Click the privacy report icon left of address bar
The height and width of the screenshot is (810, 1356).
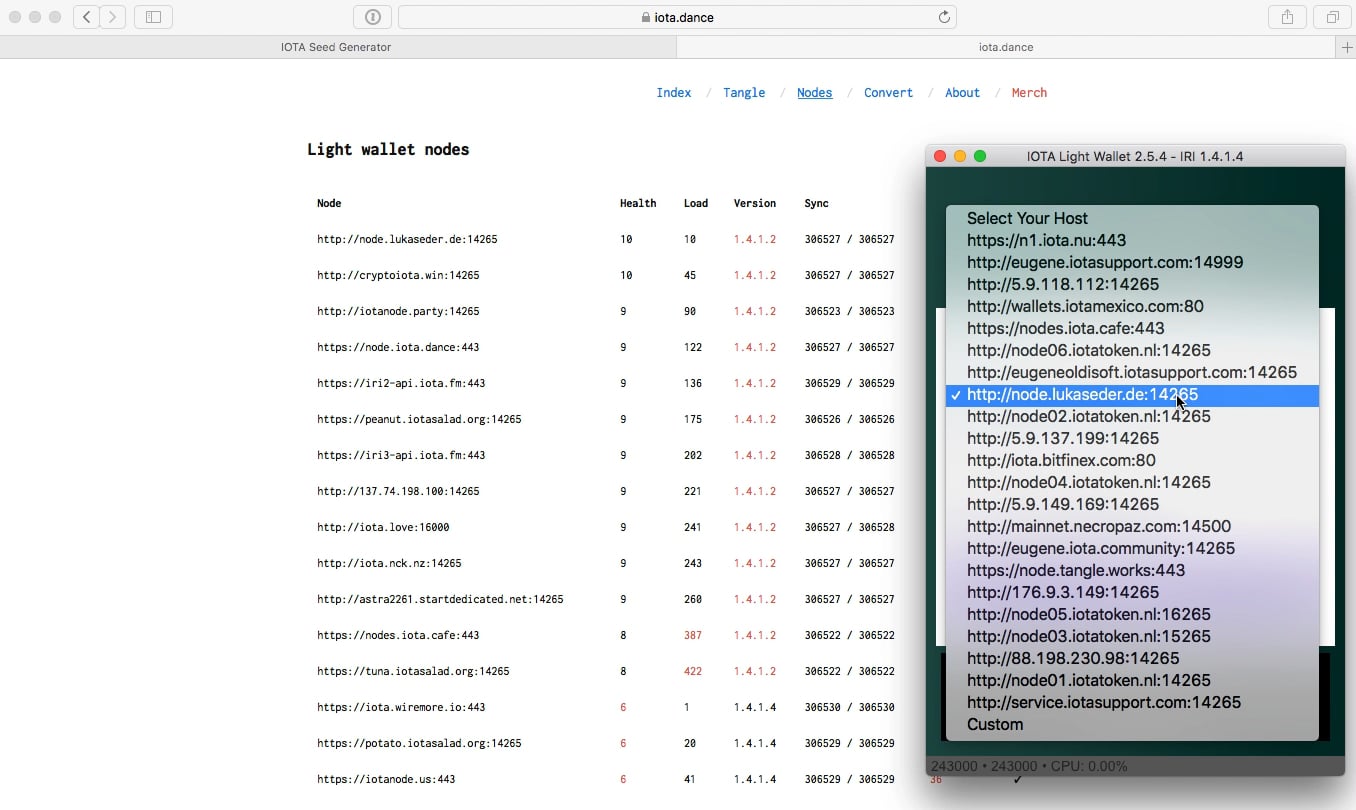point(372,17)
